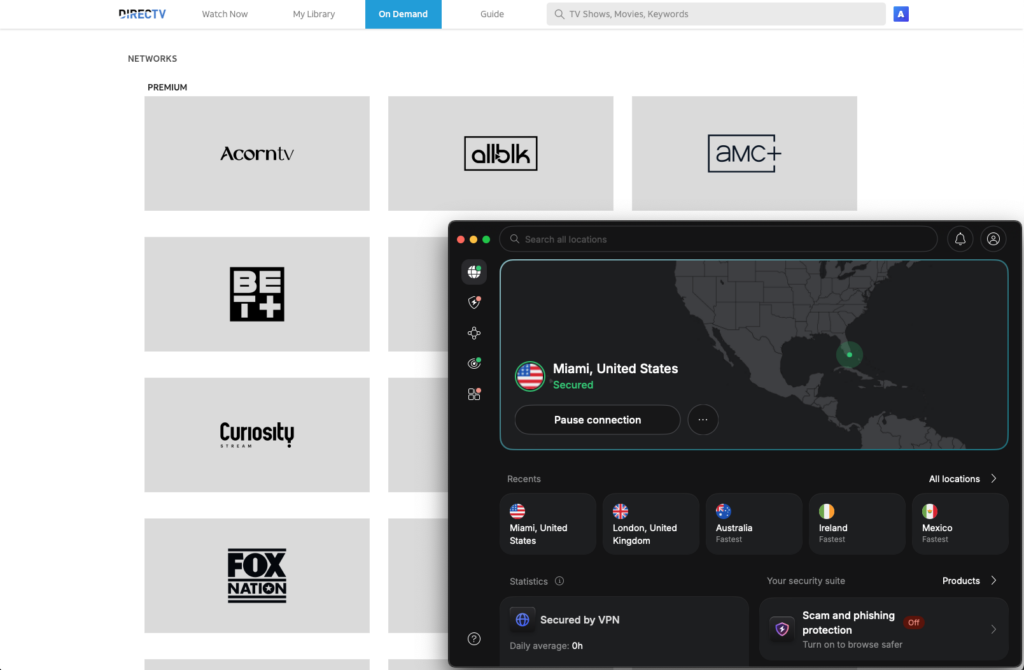This screenshot has width=1024, height=670.
Task: Open the Guide tab
Action: [492, 14]
